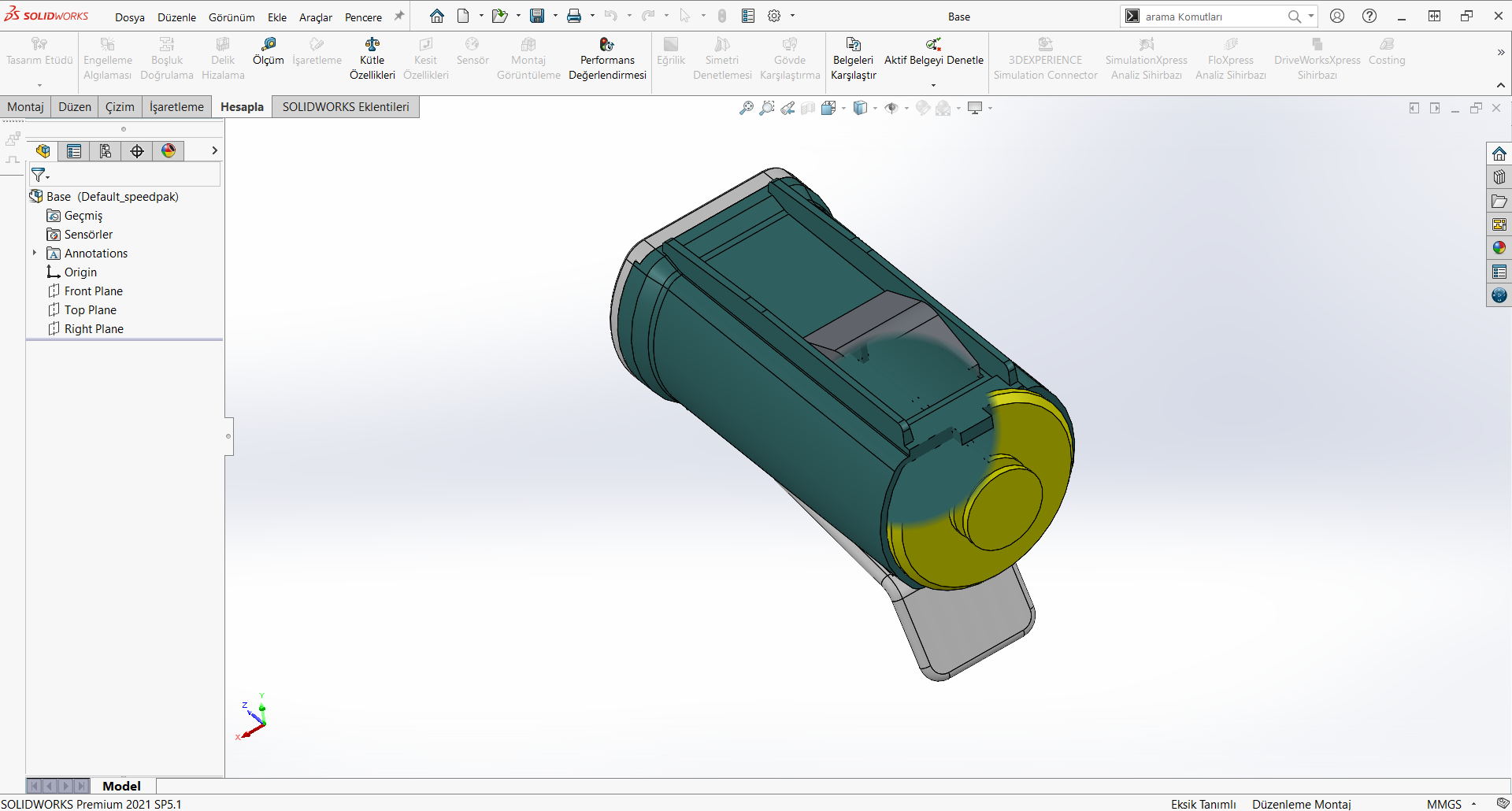Viewport: 1512px width, 811px height.
Task: Open the Hide/Show Items eye icon
Action: 892,108
